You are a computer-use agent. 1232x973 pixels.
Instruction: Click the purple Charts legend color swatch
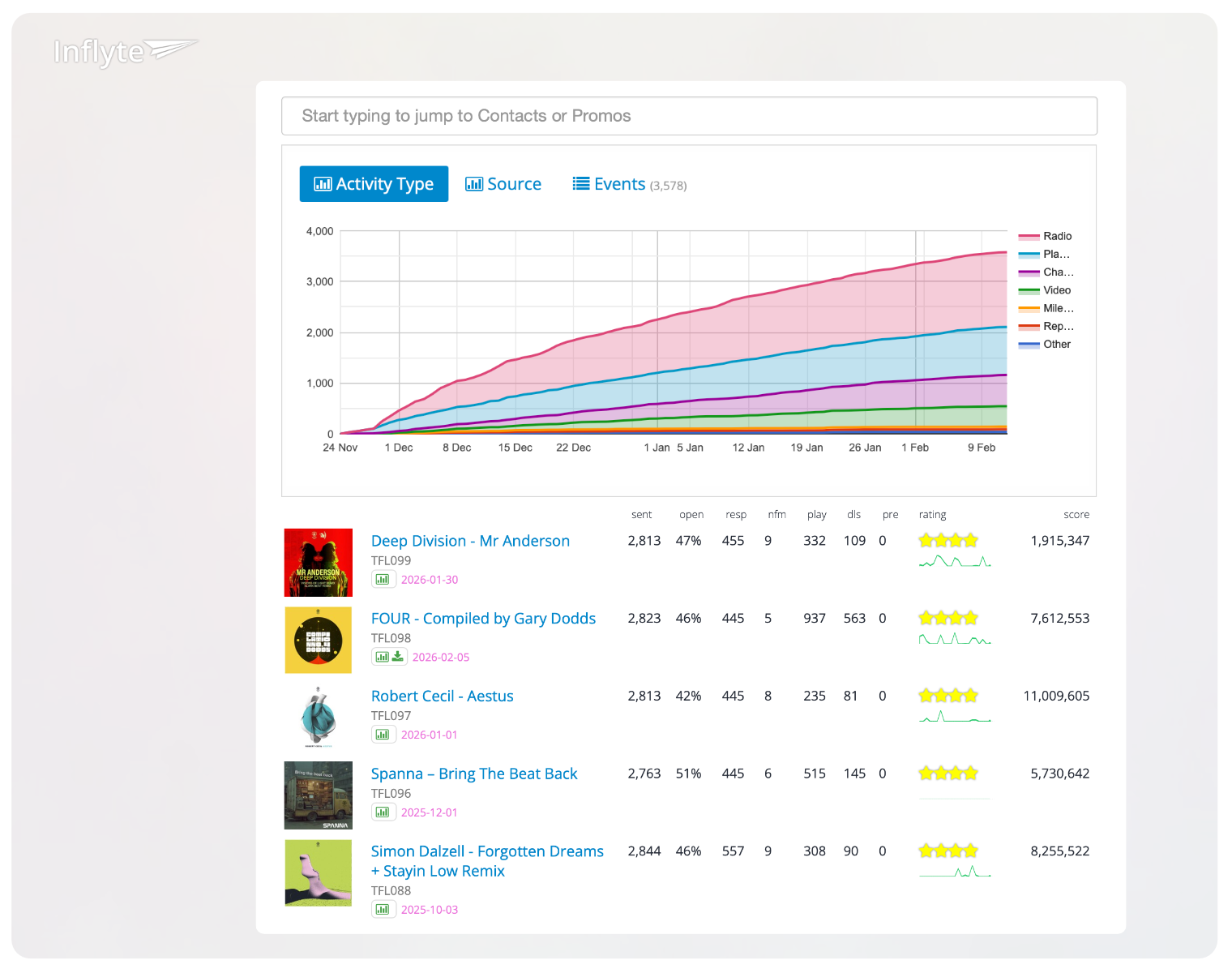(x=1029, y=273)
